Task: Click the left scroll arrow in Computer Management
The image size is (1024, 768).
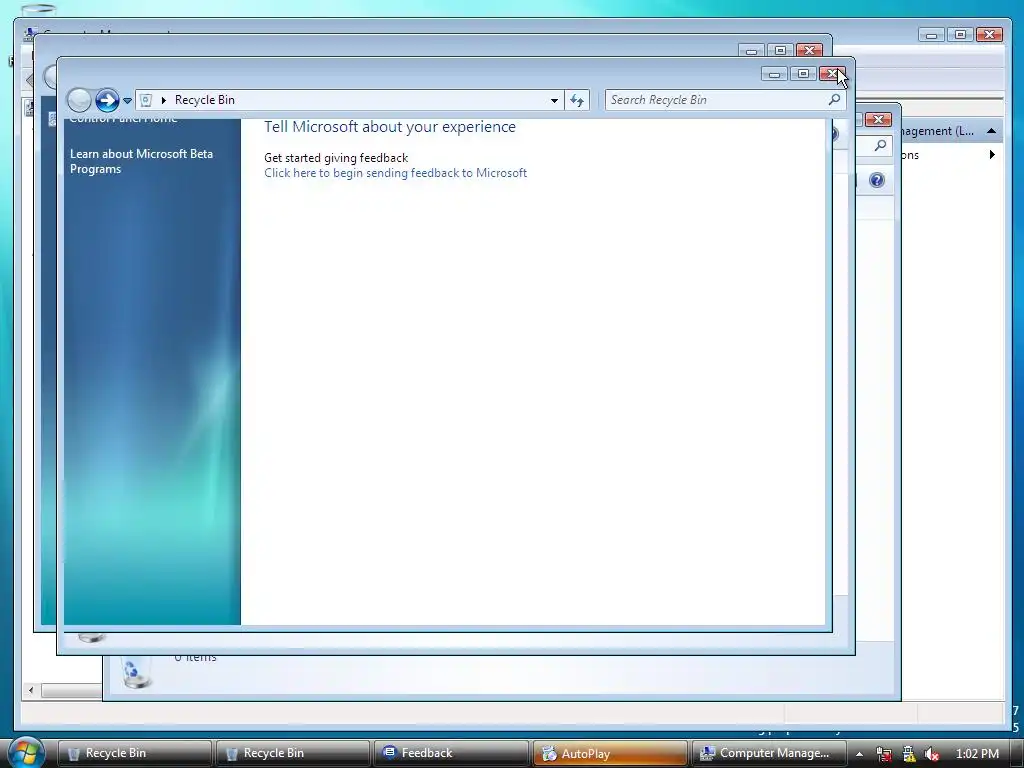Action: pyautogui.click(x=31, y=690)
